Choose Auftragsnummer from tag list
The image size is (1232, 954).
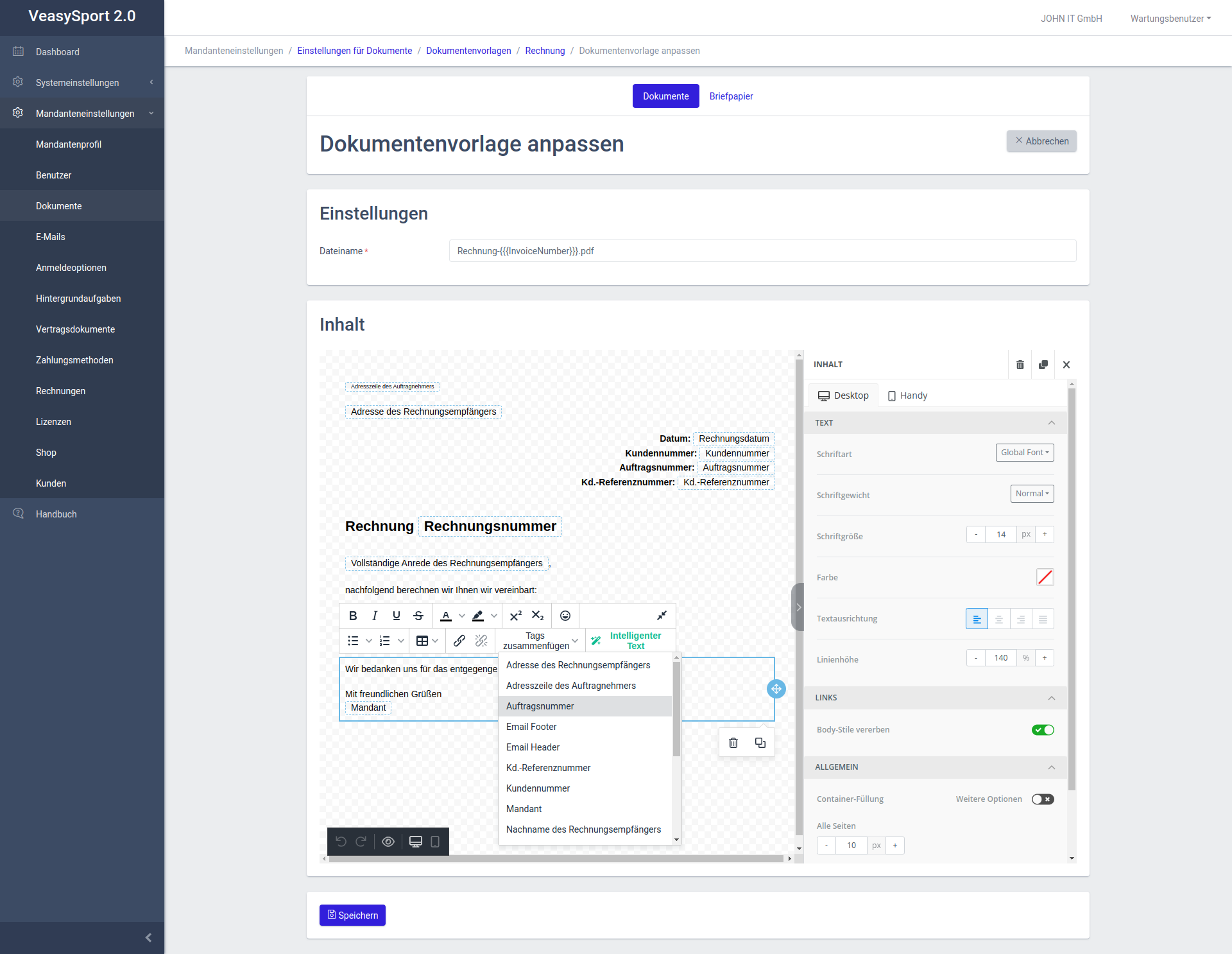(540, 706)
